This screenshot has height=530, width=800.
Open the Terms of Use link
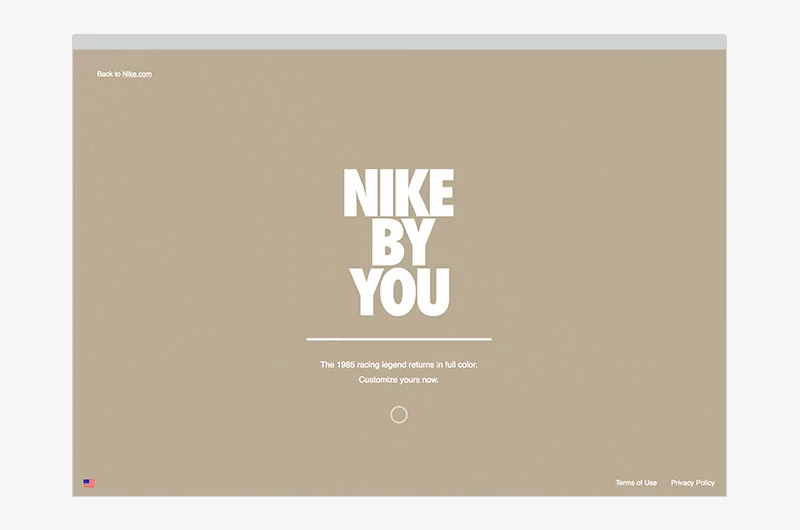click(636, 483)
